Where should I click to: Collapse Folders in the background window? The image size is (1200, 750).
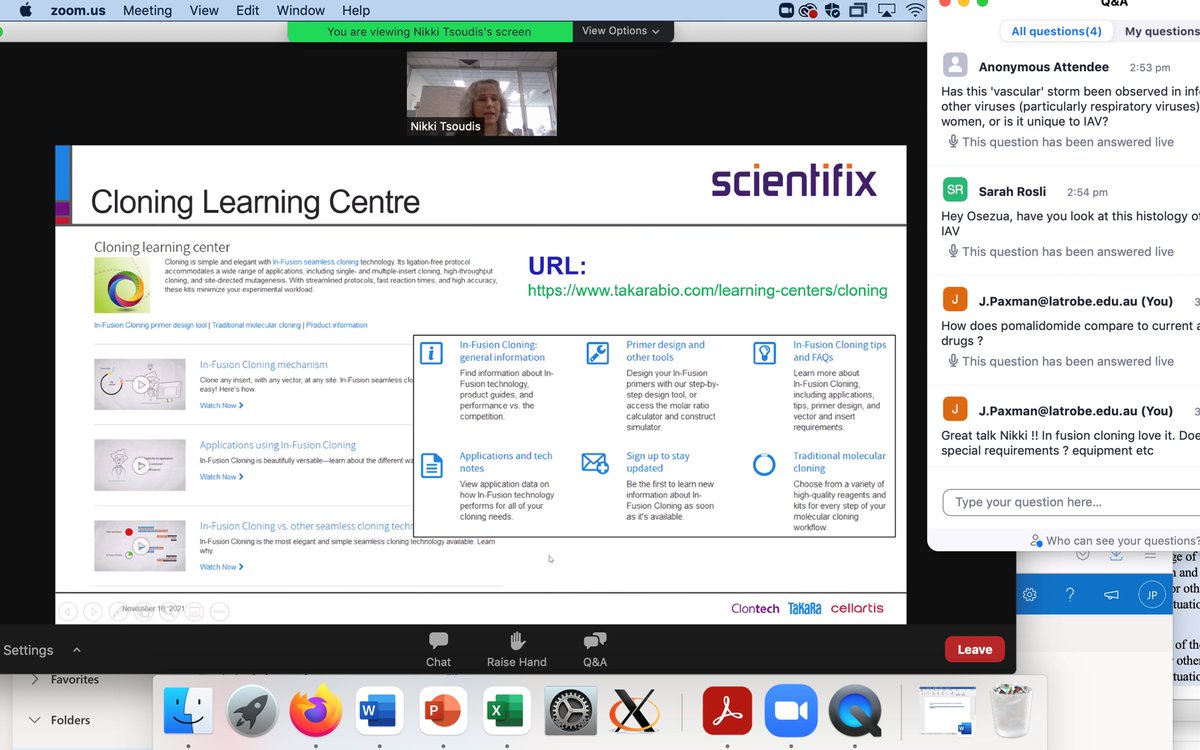(35, 720)
